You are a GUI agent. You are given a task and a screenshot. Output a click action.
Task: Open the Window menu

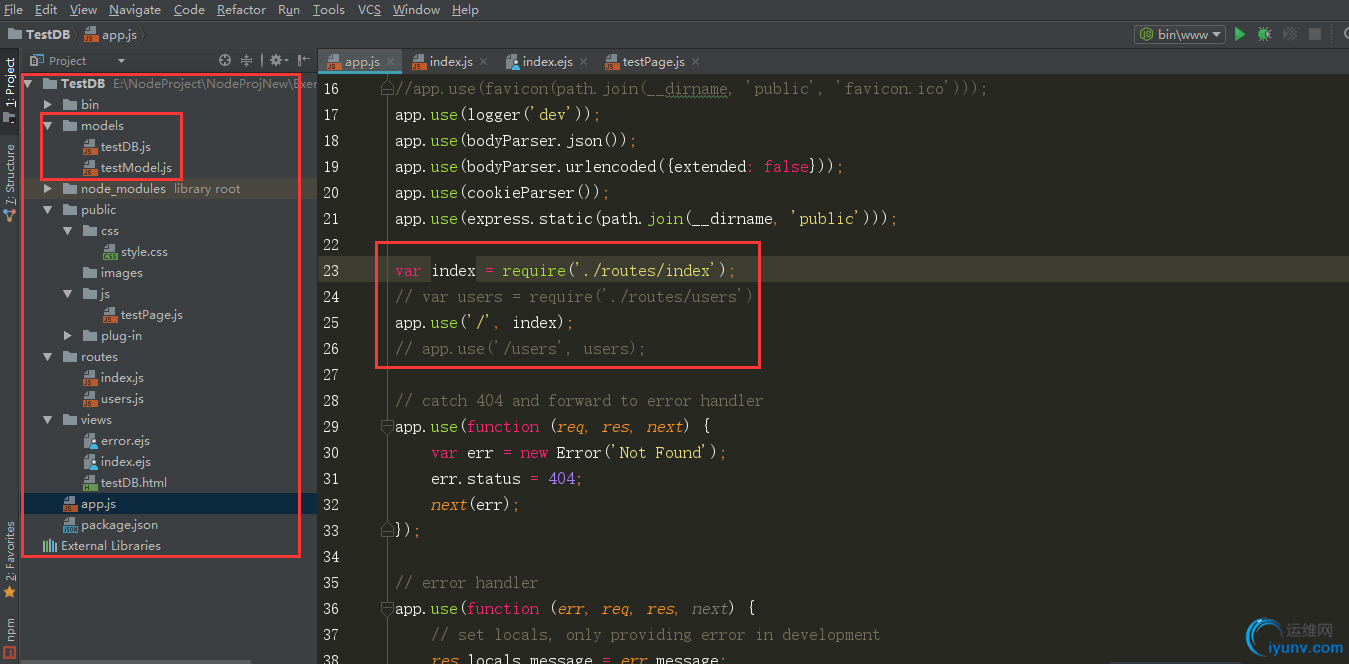416,9
